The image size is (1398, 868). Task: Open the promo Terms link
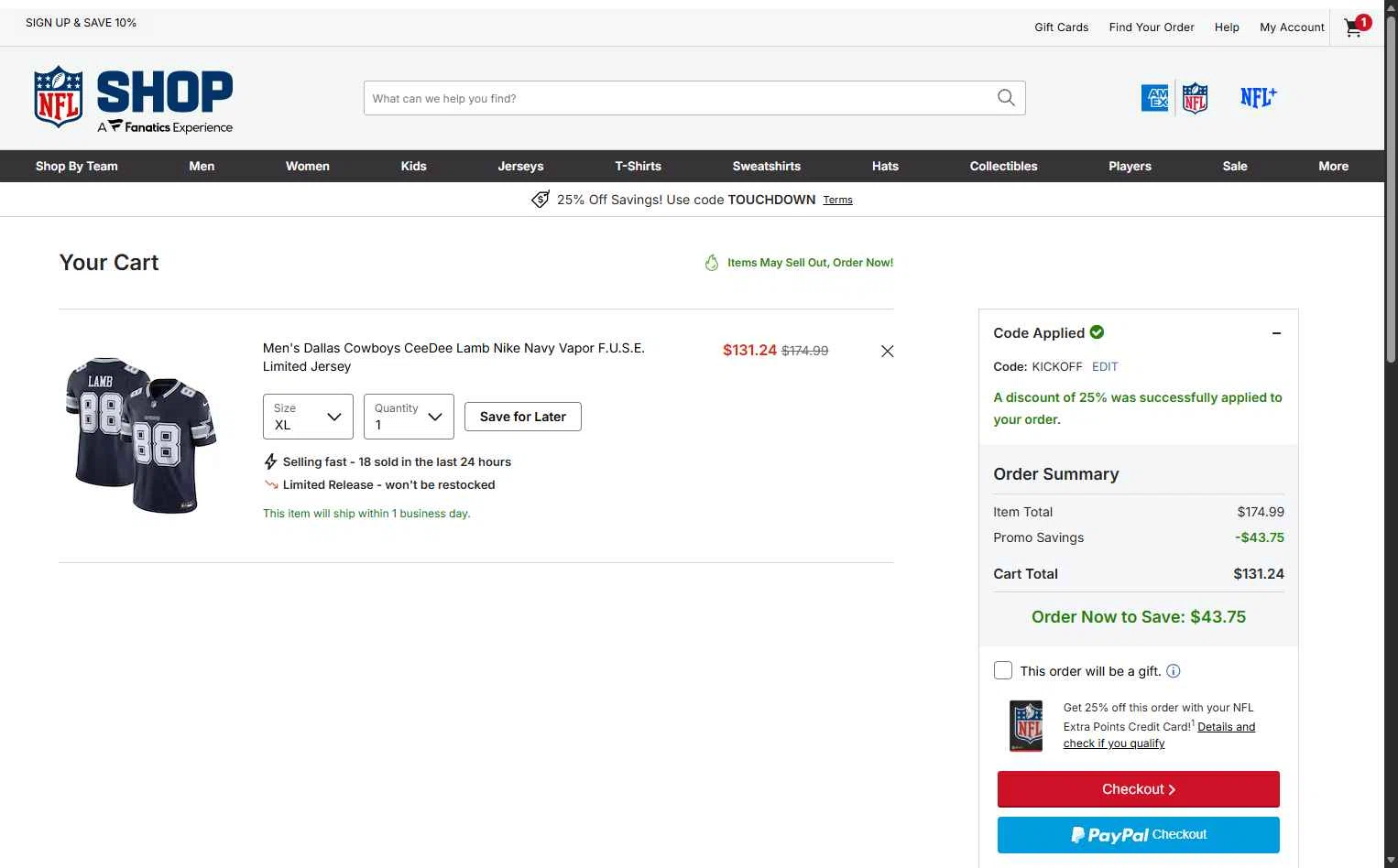tap(837, 201)
